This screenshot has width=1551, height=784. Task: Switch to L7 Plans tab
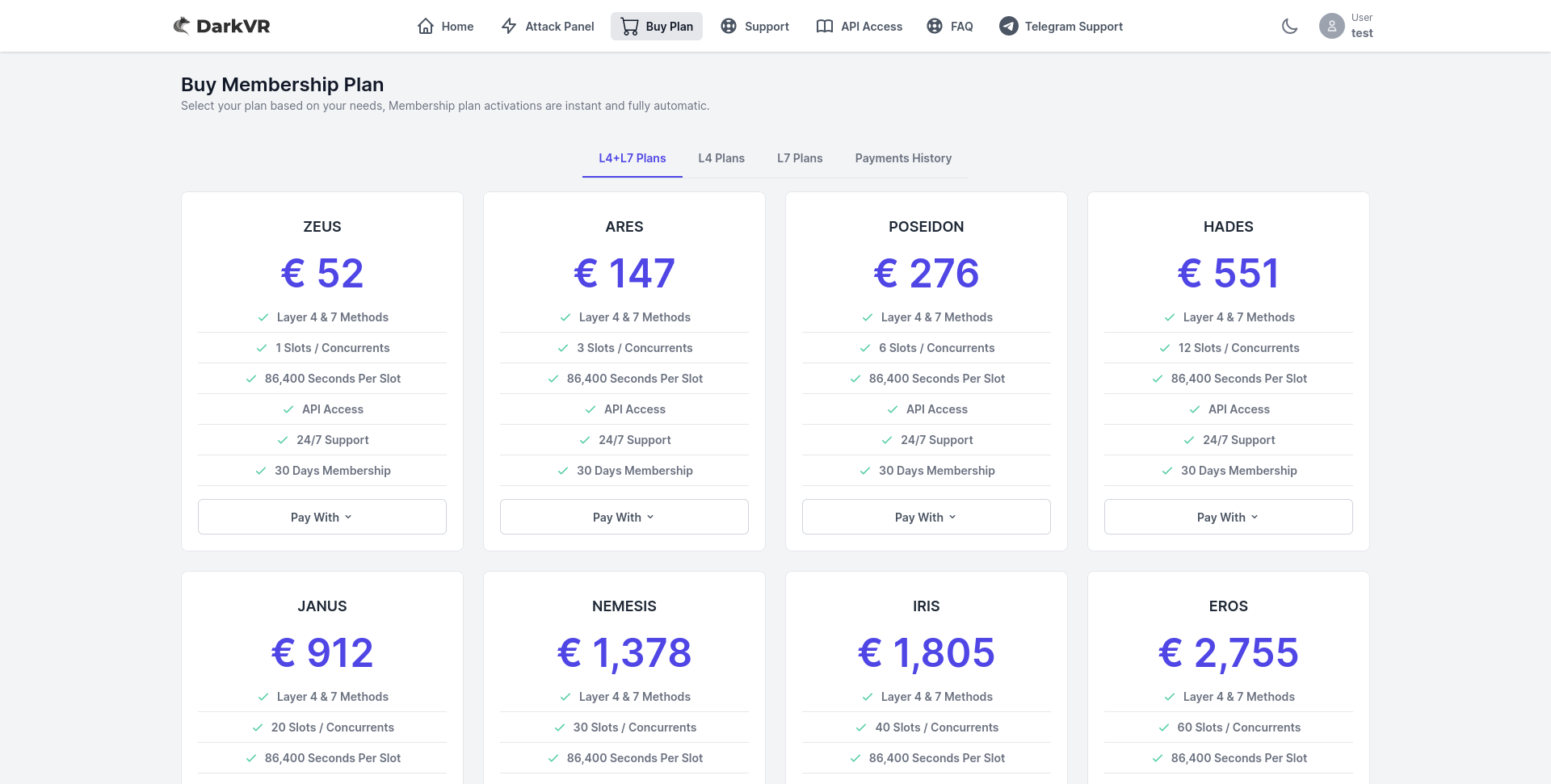(x=800, y=158)
